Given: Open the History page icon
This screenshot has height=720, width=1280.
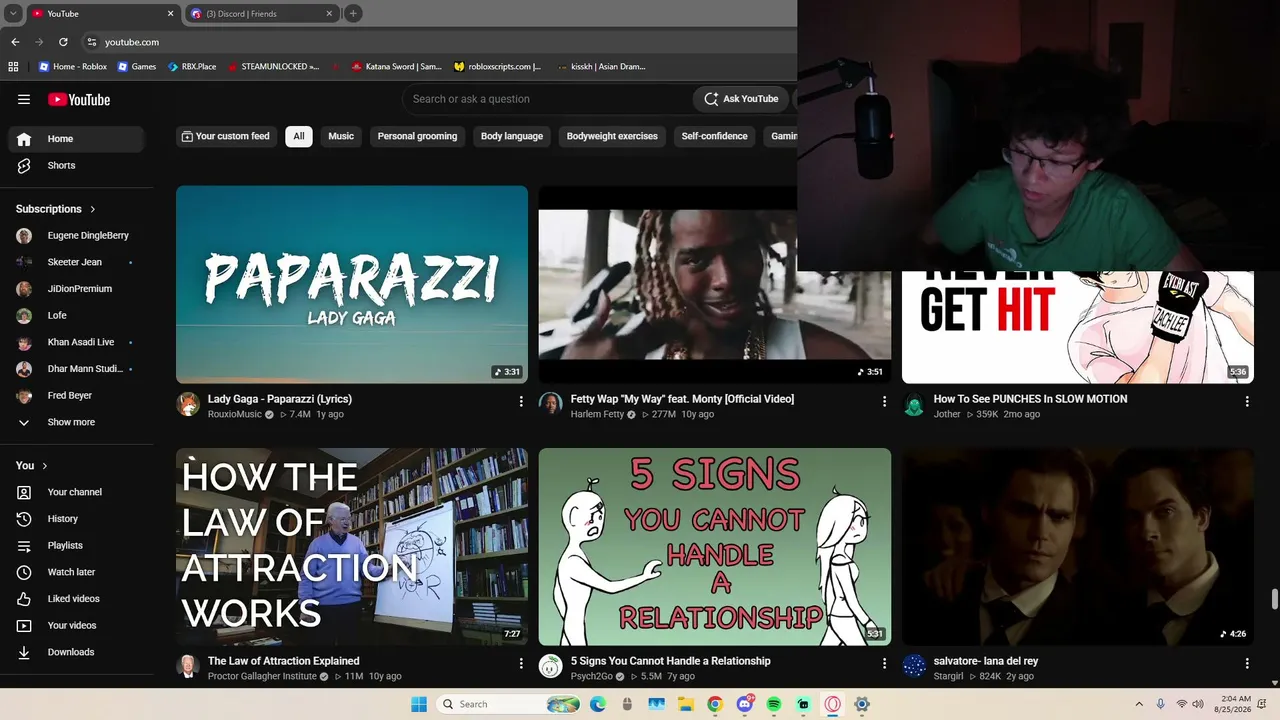Looking at the screenshot, I should pos(25,519).
